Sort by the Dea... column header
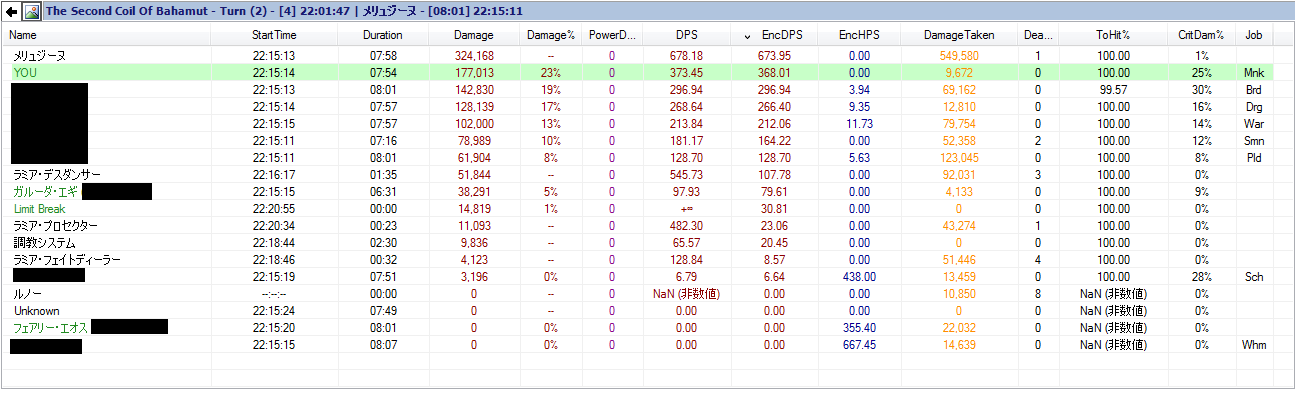This screenshot has height=394, width=1296. [x=1038, y=35]
